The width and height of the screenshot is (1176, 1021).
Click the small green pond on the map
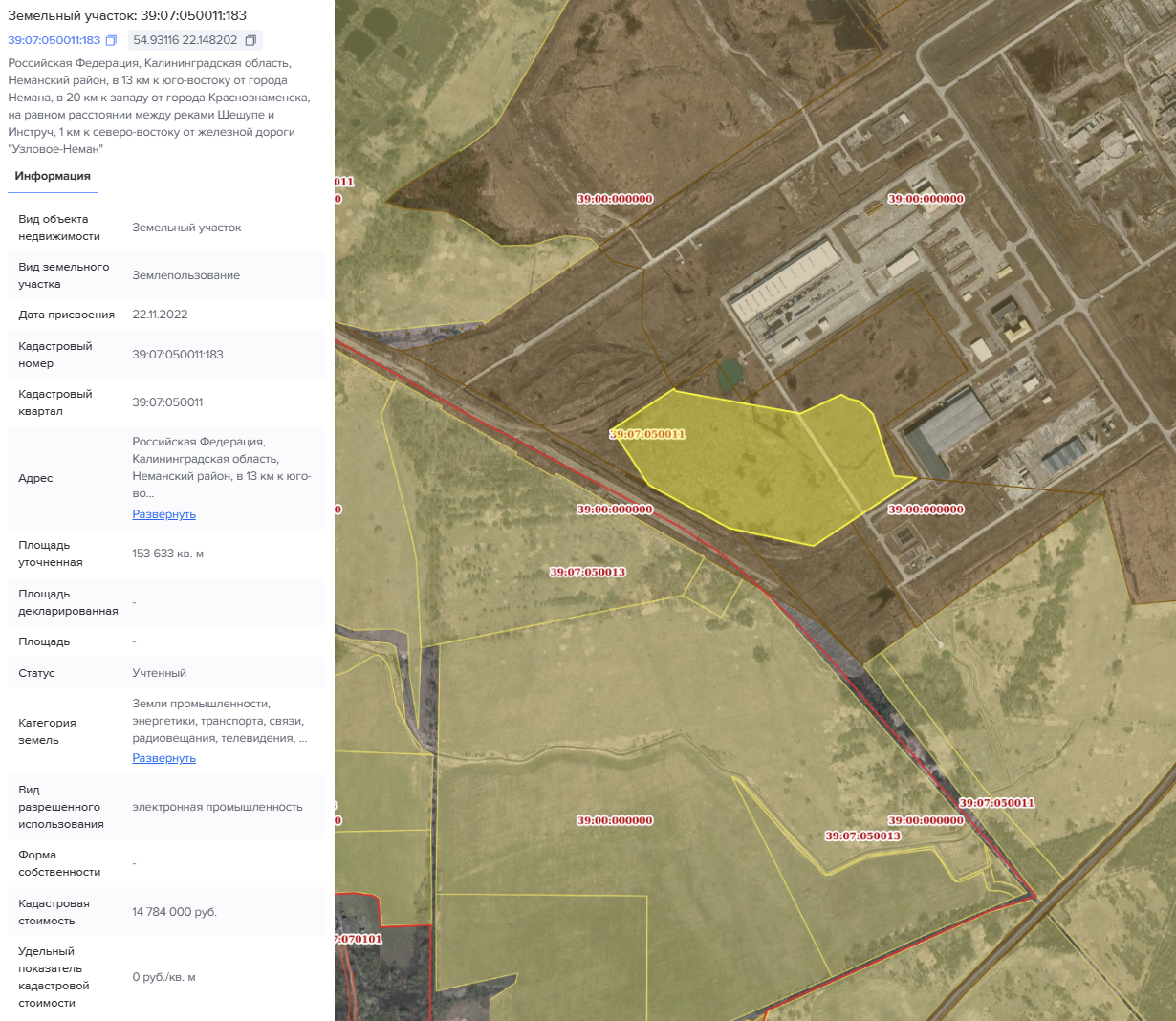click(x=730, y=374)
